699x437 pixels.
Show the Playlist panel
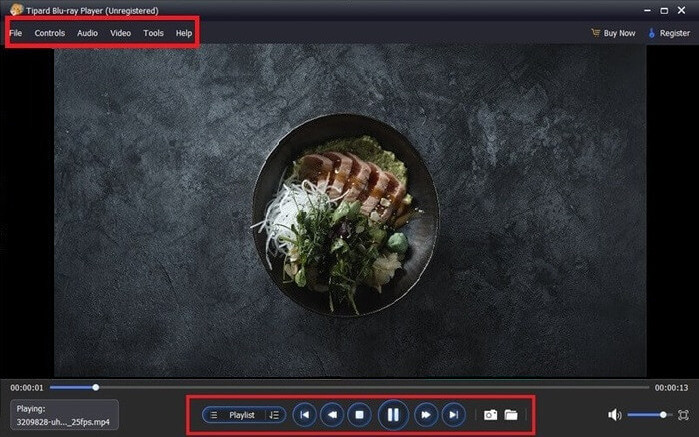[x=242, y=415]
